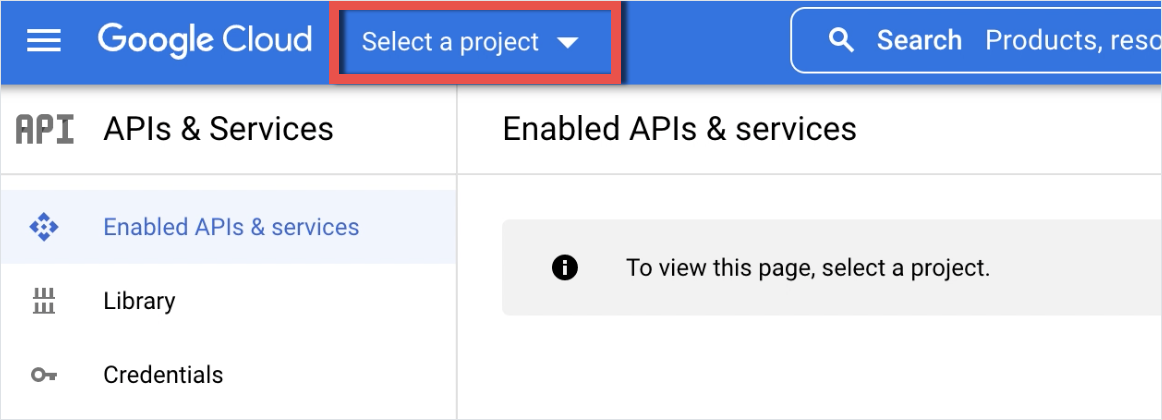
Task: Click the APIs & Services sidebar heading
Action: 219,129
